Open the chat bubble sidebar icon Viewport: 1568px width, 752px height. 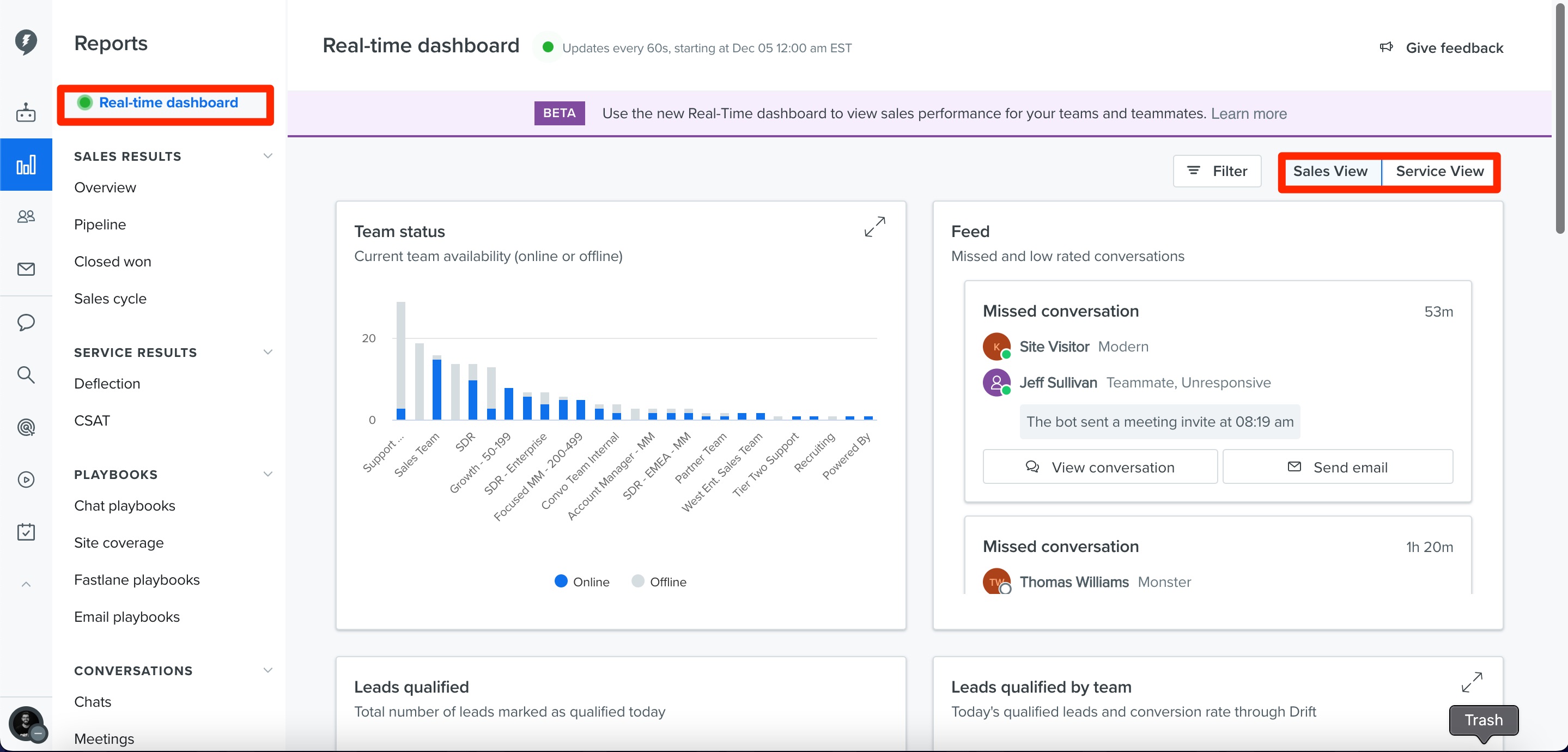pyautogui.click(x=26, y=322)
